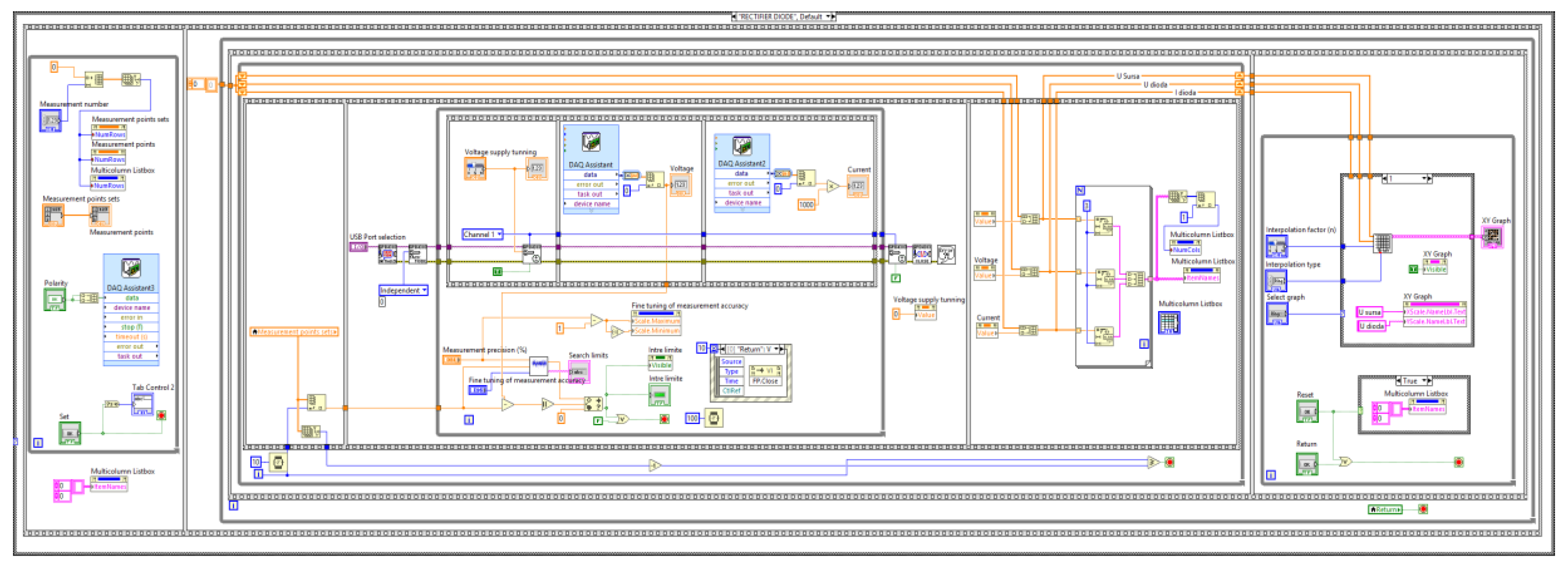Select the Multicolumn Listbox terminal icon

[1169, 324]
